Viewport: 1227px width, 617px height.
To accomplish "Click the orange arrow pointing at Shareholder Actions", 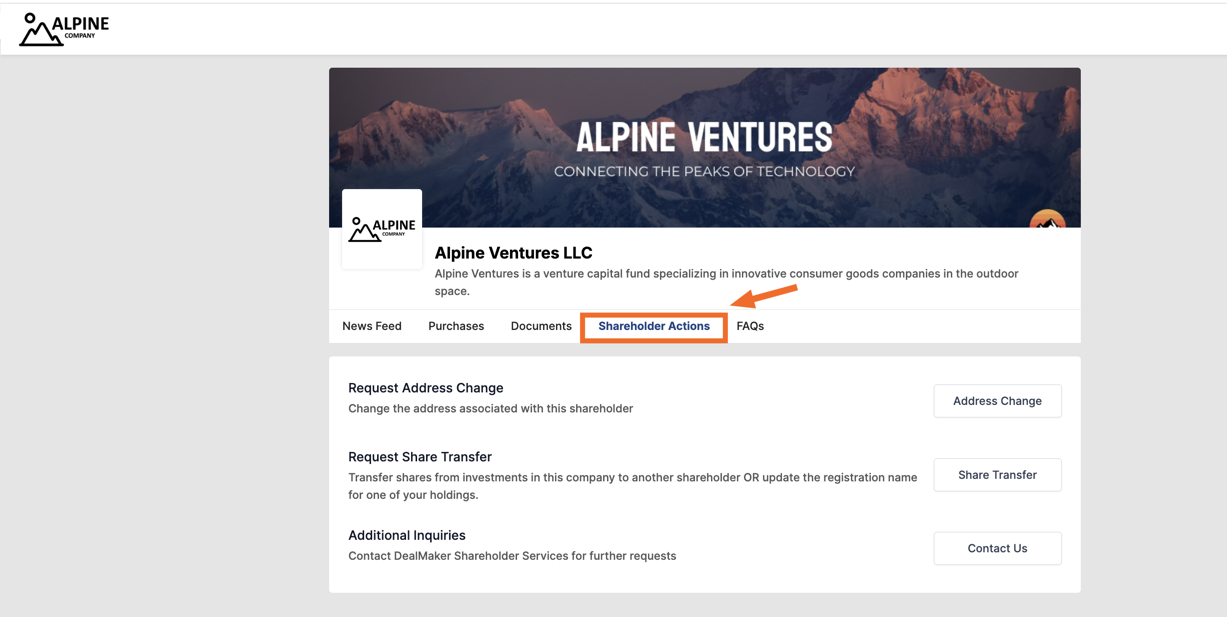I will click(x=765, y=295).
